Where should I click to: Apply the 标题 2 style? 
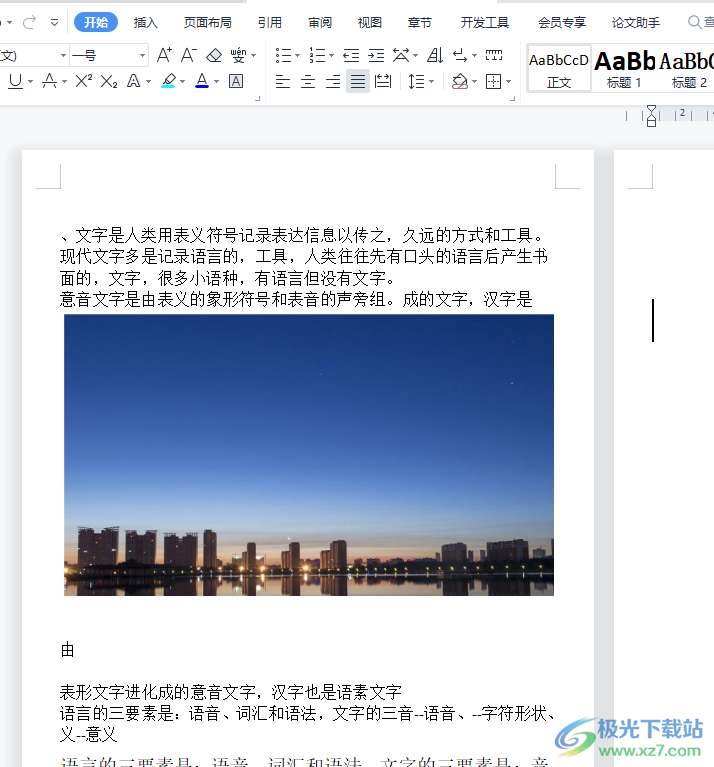(x=687, y=69)
